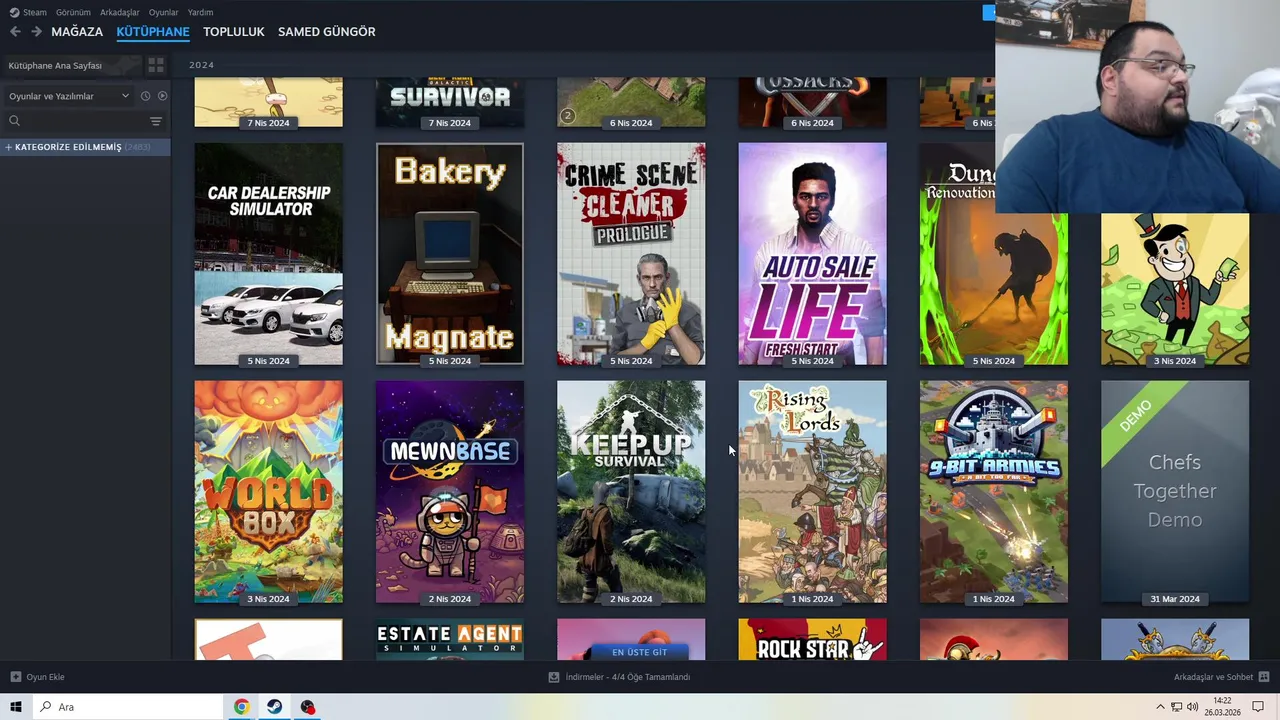The height and width of the screenshot is (720, 1280).
Task: Switch to the Mağaza tab
Action: tap(77, 32)
